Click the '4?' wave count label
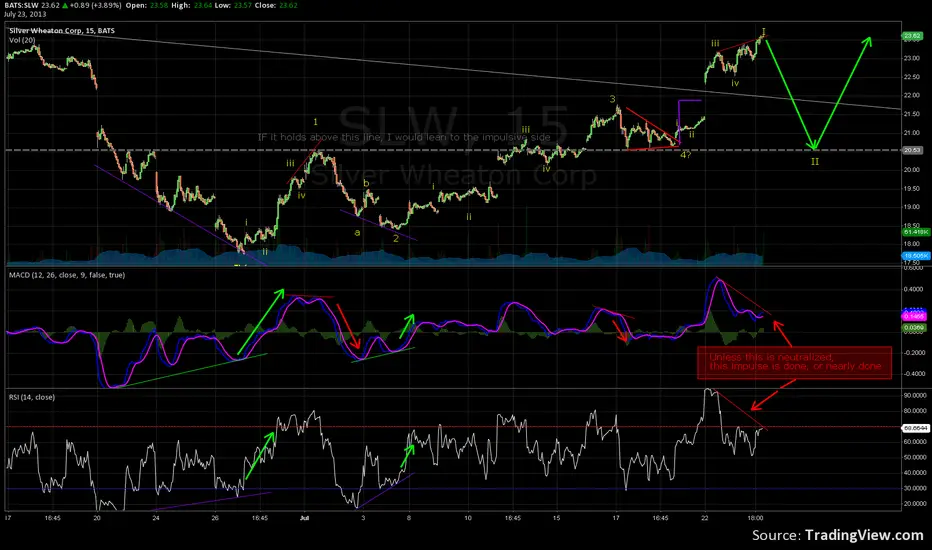 (x=685, y=155)
